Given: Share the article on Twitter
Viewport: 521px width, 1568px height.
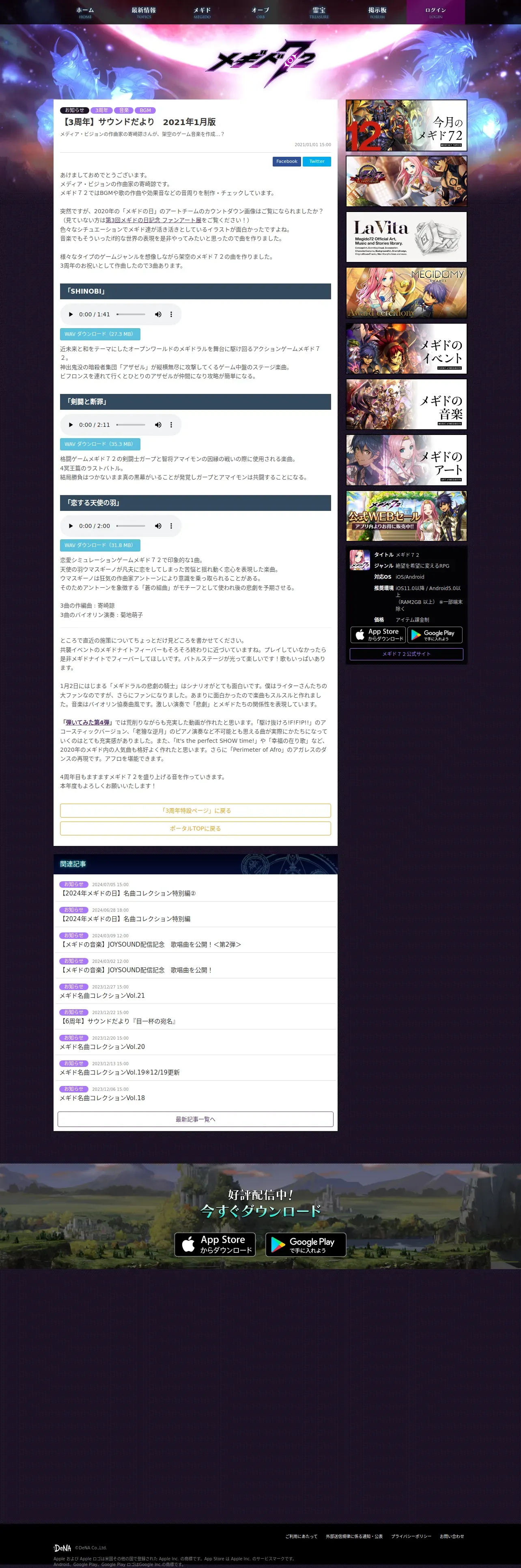Looking at the screenshot, I should pos(317,161).
